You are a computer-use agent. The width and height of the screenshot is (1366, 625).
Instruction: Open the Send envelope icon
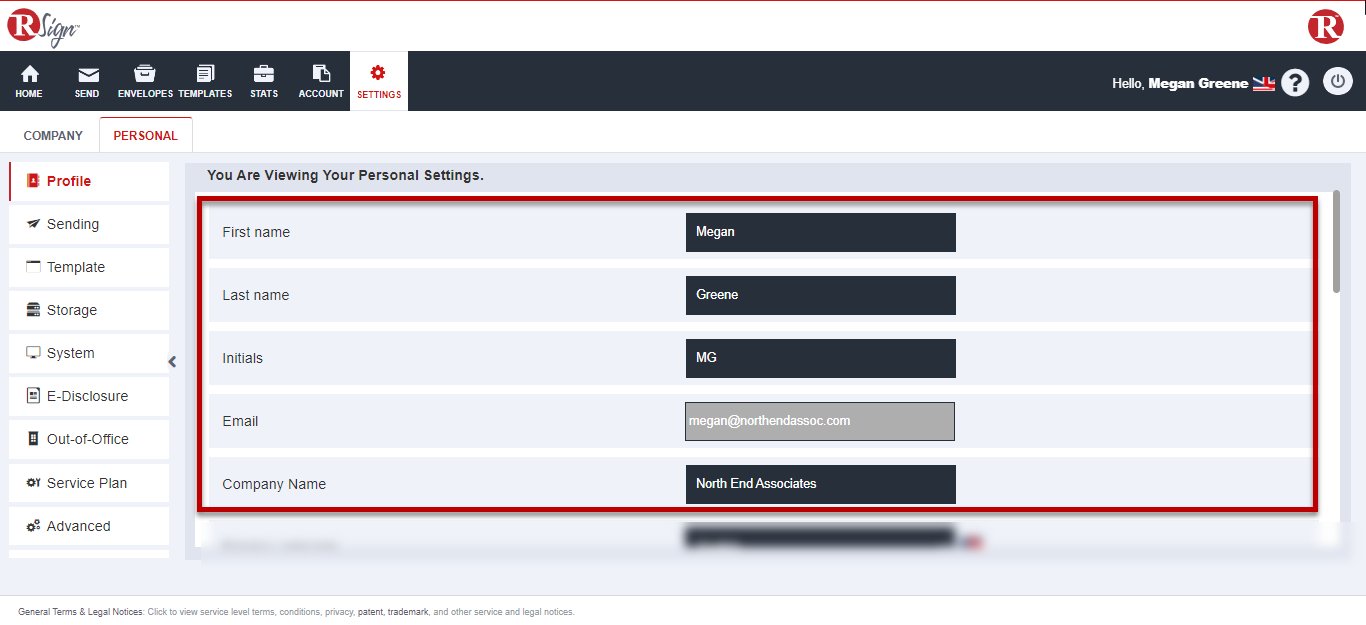coord(88,75)
